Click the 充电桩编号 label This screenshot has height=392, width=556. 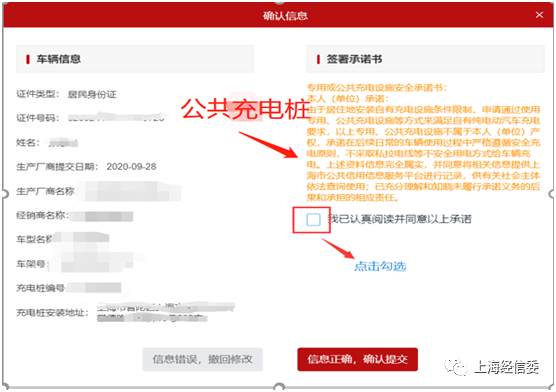tap(40, 288)
